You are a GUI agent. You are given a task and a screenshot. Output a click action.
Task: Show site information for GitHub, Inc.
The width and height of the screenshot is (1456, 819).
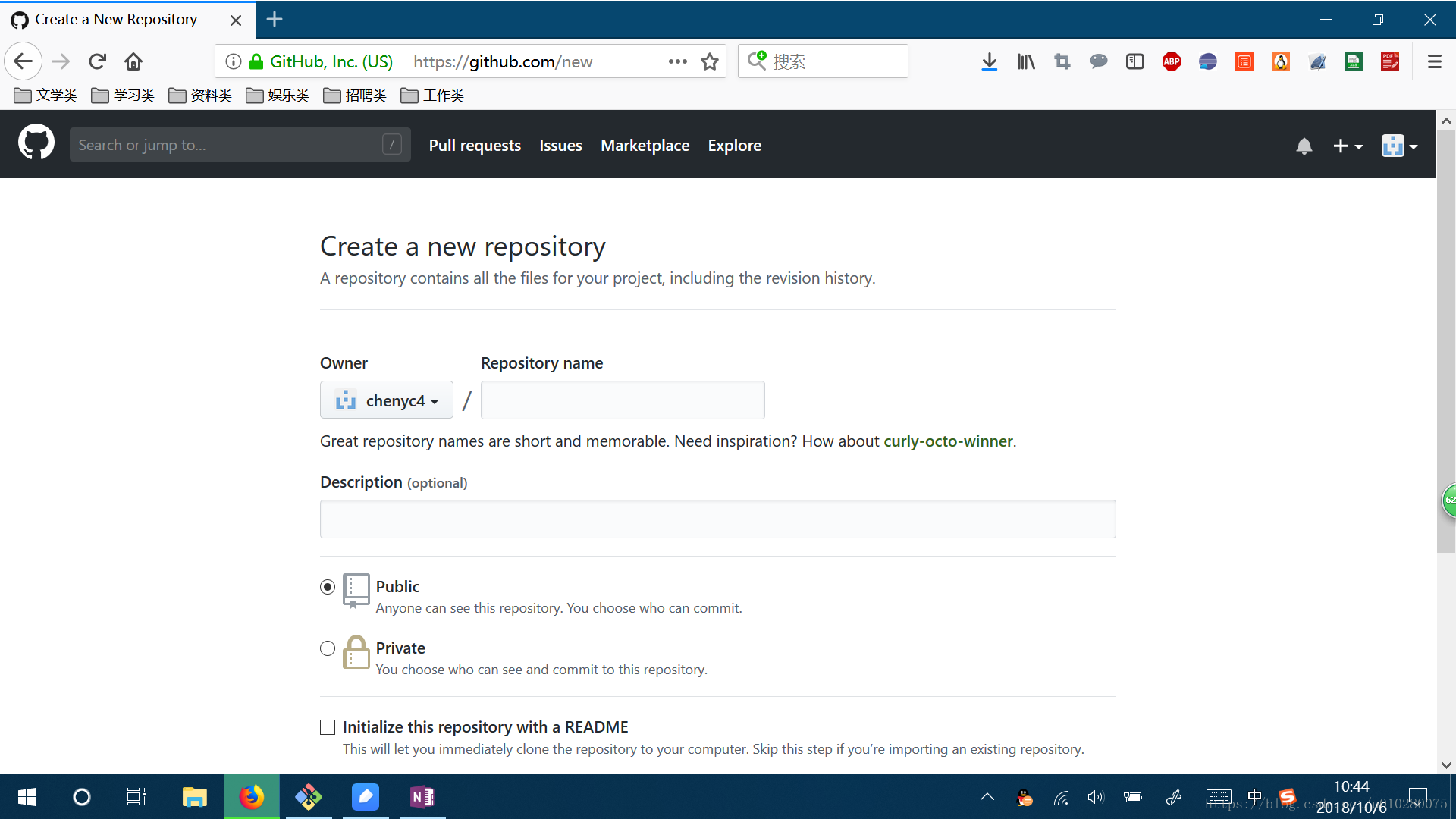pos(234,61)
